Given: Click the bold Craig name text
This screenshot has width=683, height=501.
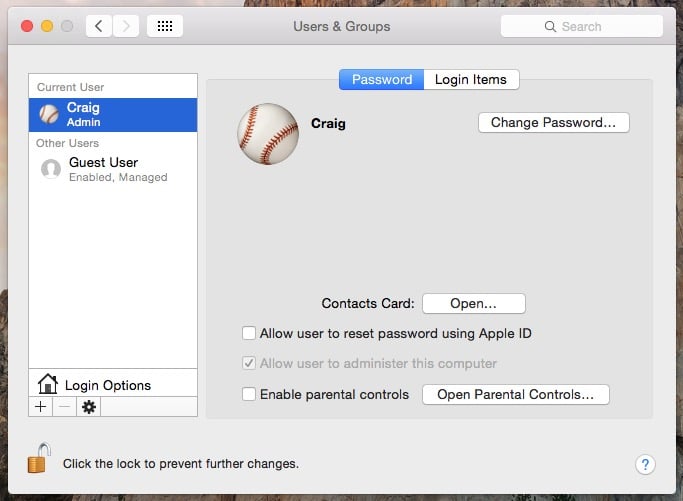Looking at the screenshot, I should click(328, 124).
